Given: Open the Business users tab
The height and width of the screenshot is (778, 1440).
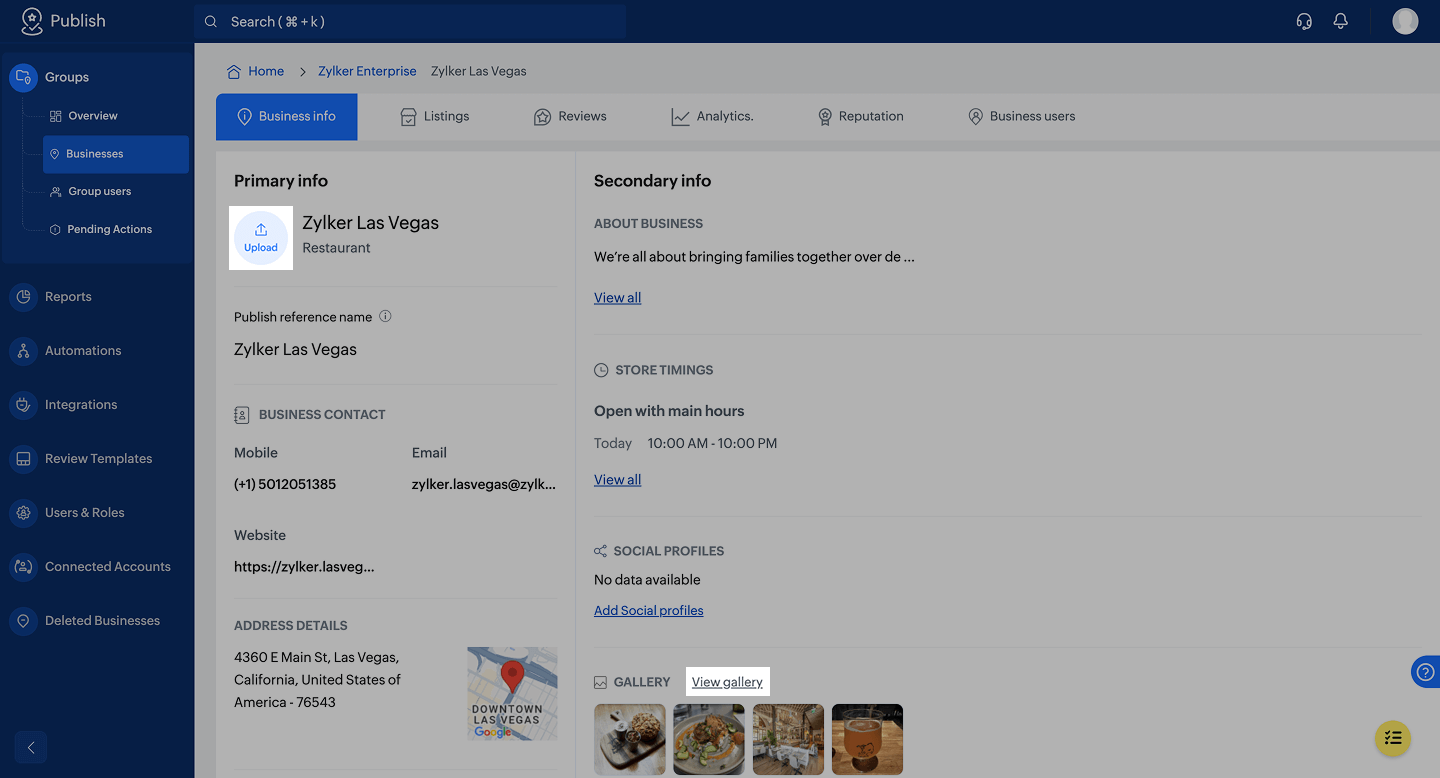Looking at the screenshot, I should [x=1021, y=117].
